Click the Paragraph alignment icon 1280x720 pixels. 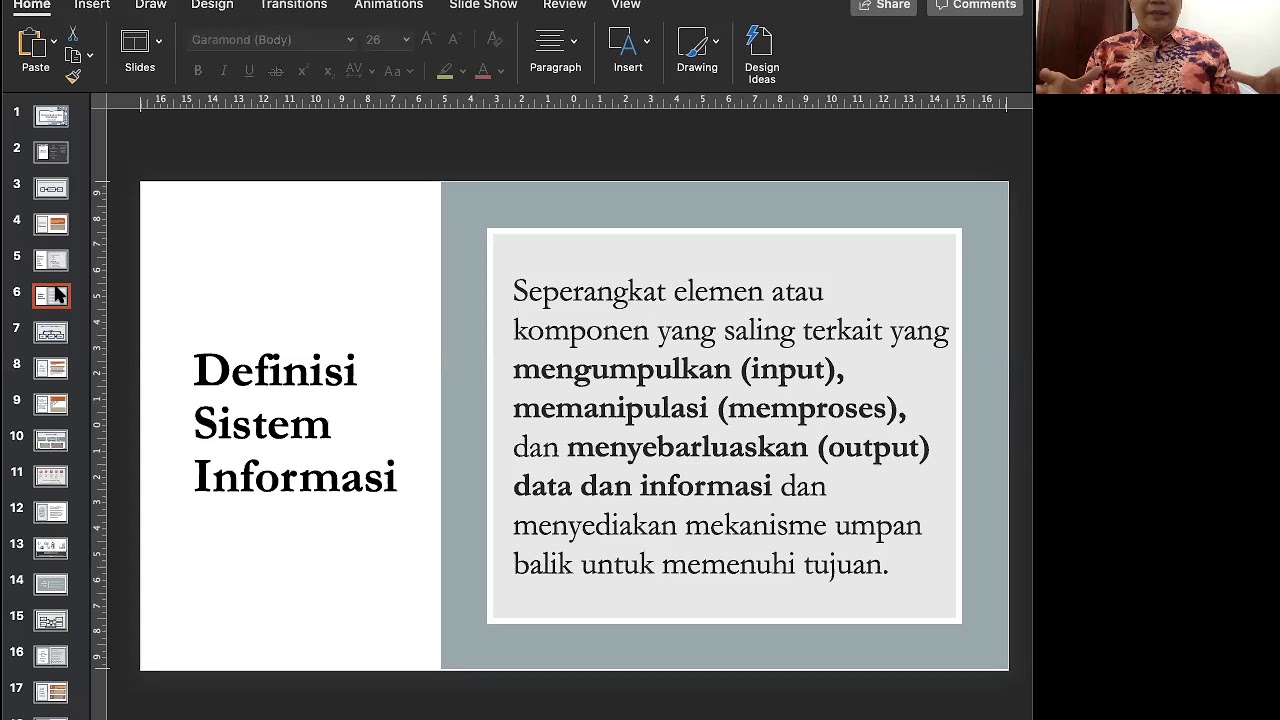tap(549, 41)
